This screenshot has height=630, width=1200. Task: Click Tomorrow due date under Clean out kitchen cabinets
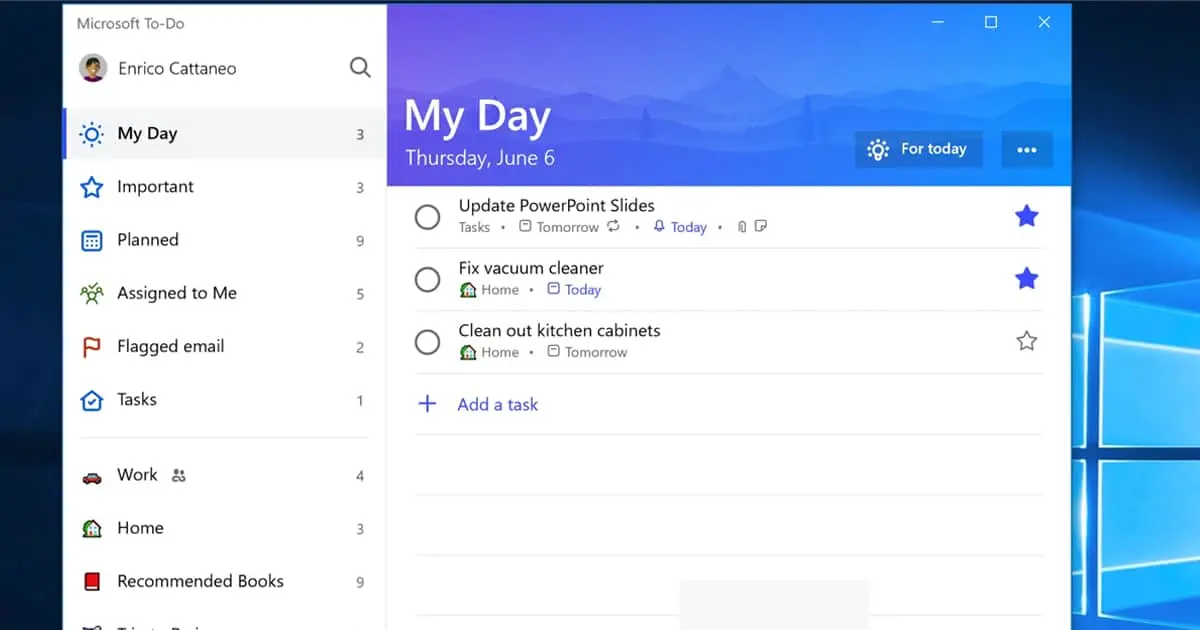pos(587,352)
